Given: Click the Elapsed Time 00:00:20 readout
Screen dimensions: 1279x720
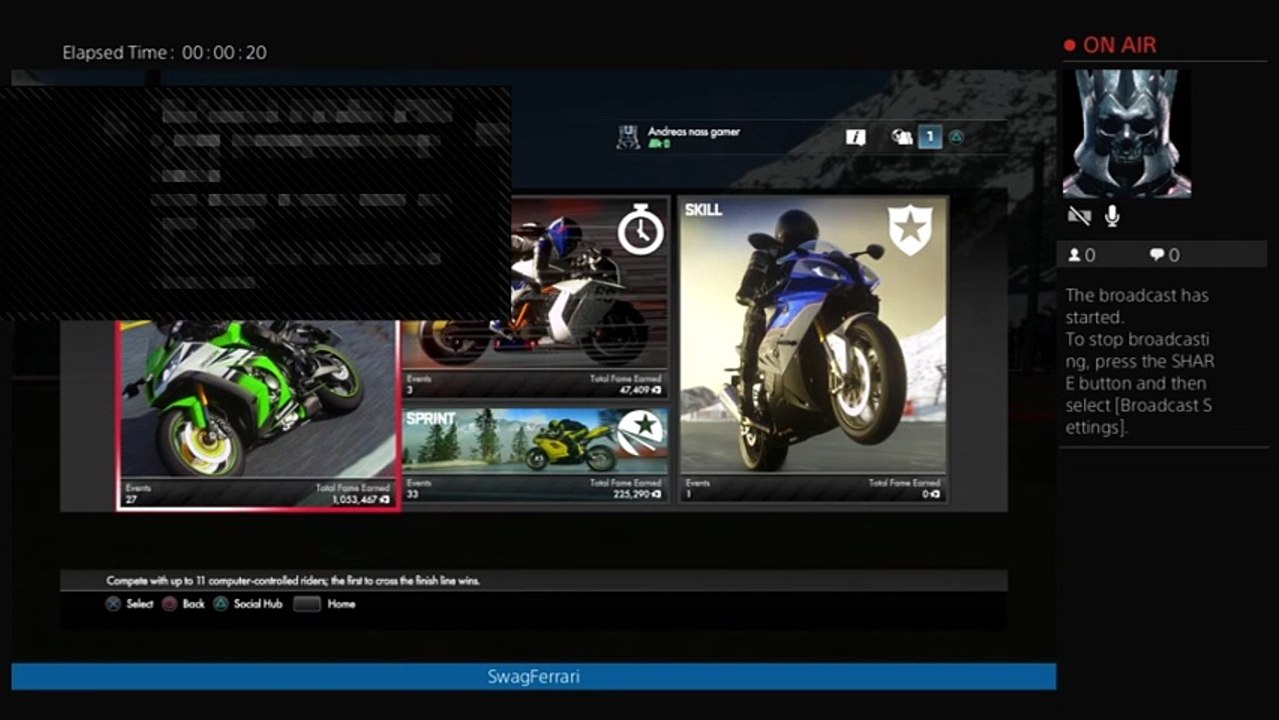Looking at the screenshot, I should click(165, 52).
